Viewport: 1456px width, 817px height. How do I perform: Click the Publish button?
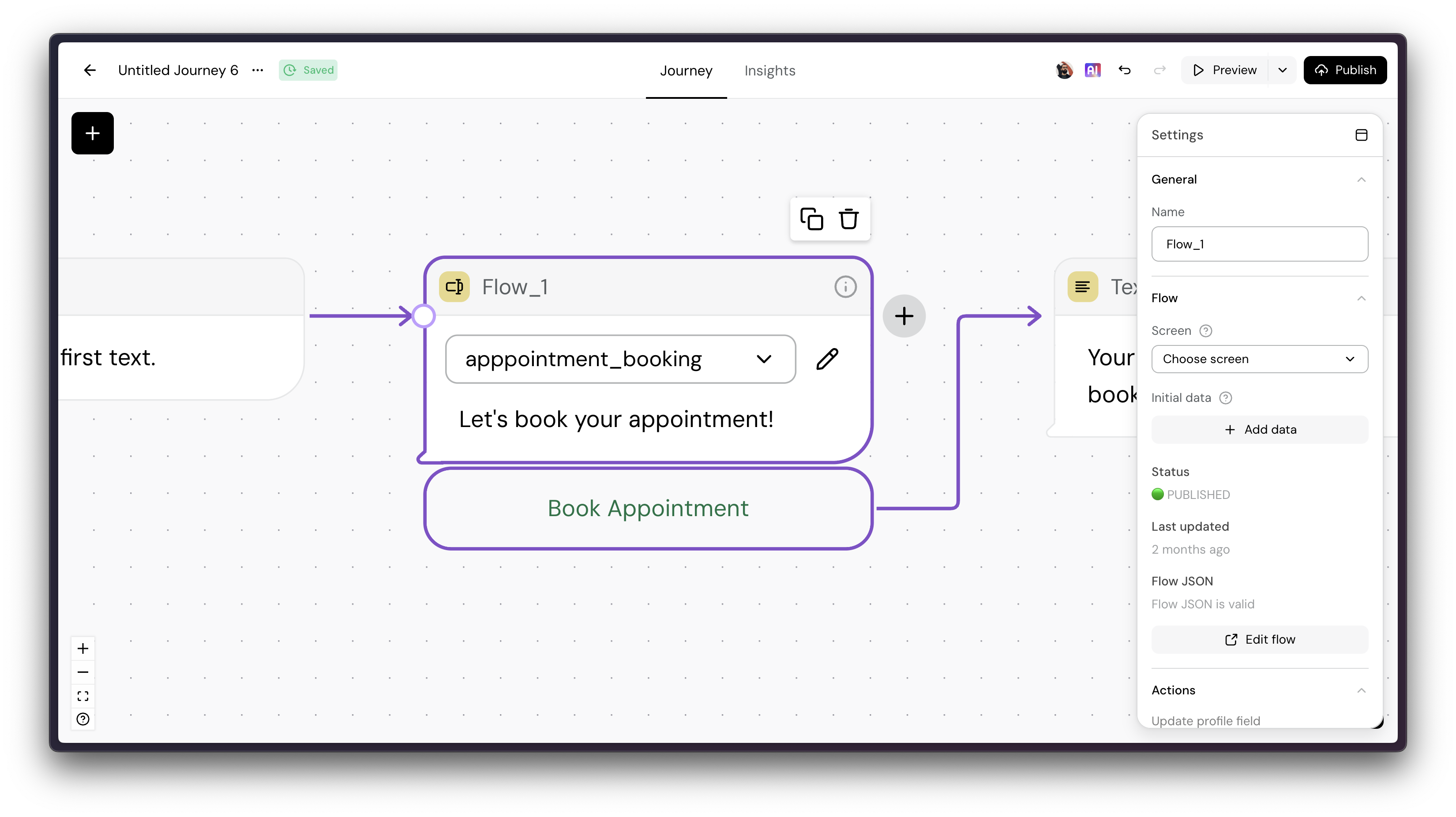point(1345,70)
